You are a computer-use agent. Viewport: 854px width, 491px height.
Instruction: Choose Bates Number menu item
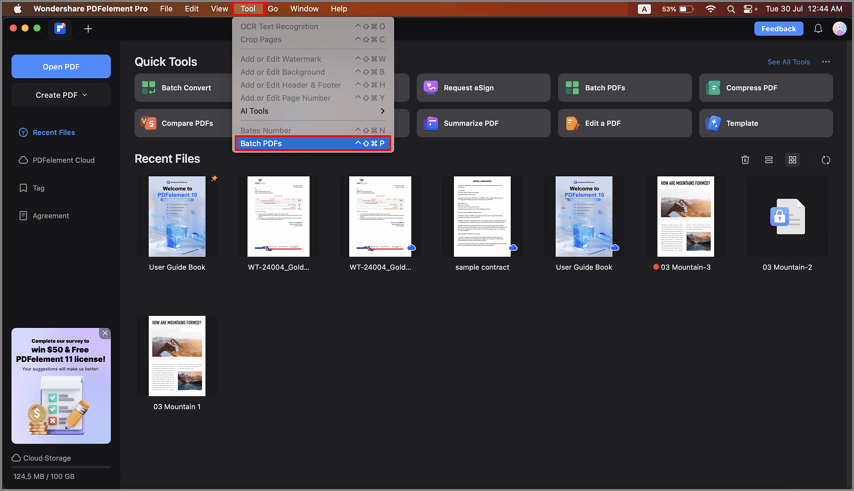click(312, 130)
